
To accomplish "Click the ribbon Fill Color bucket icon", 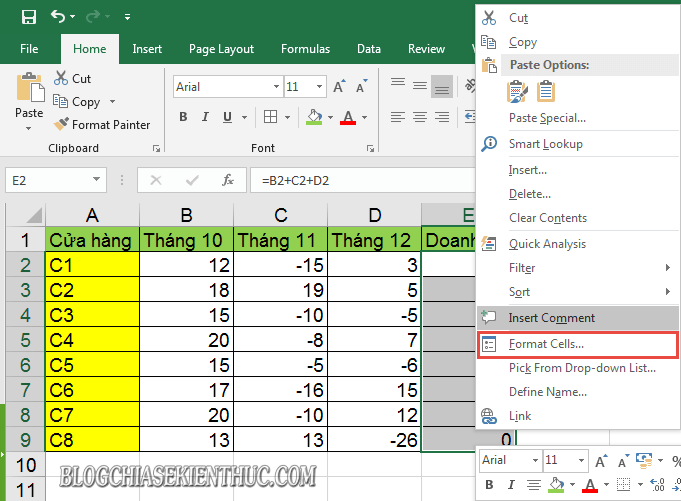I will (314, 117).
